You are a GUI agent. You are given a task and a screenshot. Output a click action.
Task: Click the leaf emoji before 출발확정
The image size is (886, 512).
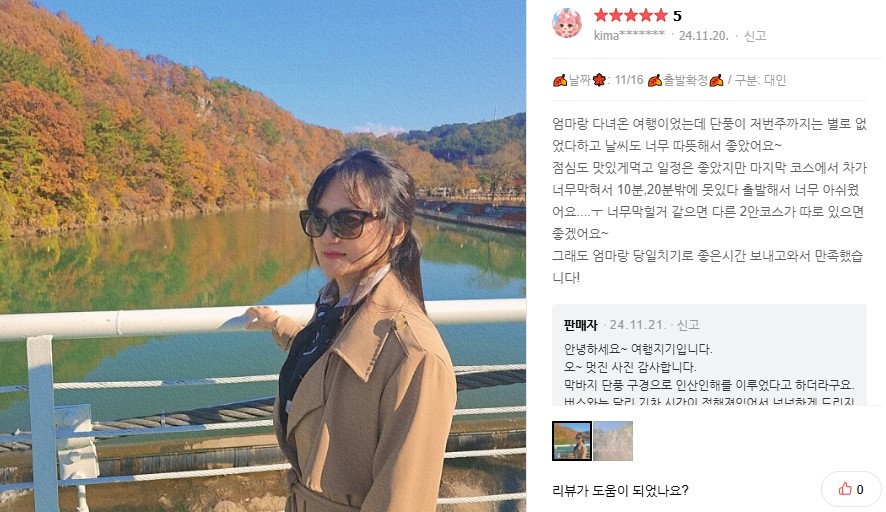(655, 81)
